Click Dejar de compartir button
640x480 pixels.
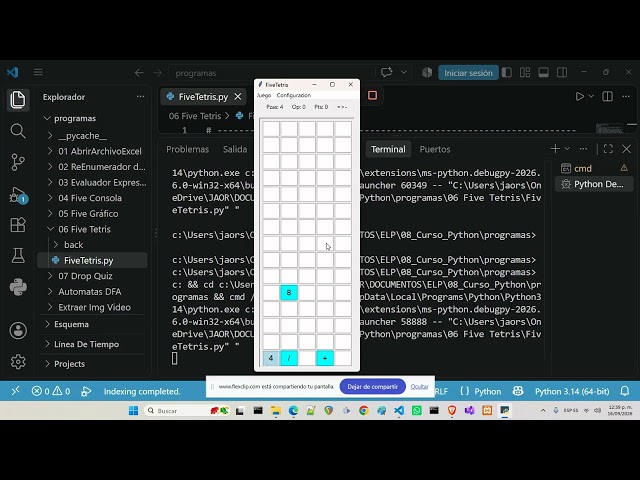[x=372, y=387]
